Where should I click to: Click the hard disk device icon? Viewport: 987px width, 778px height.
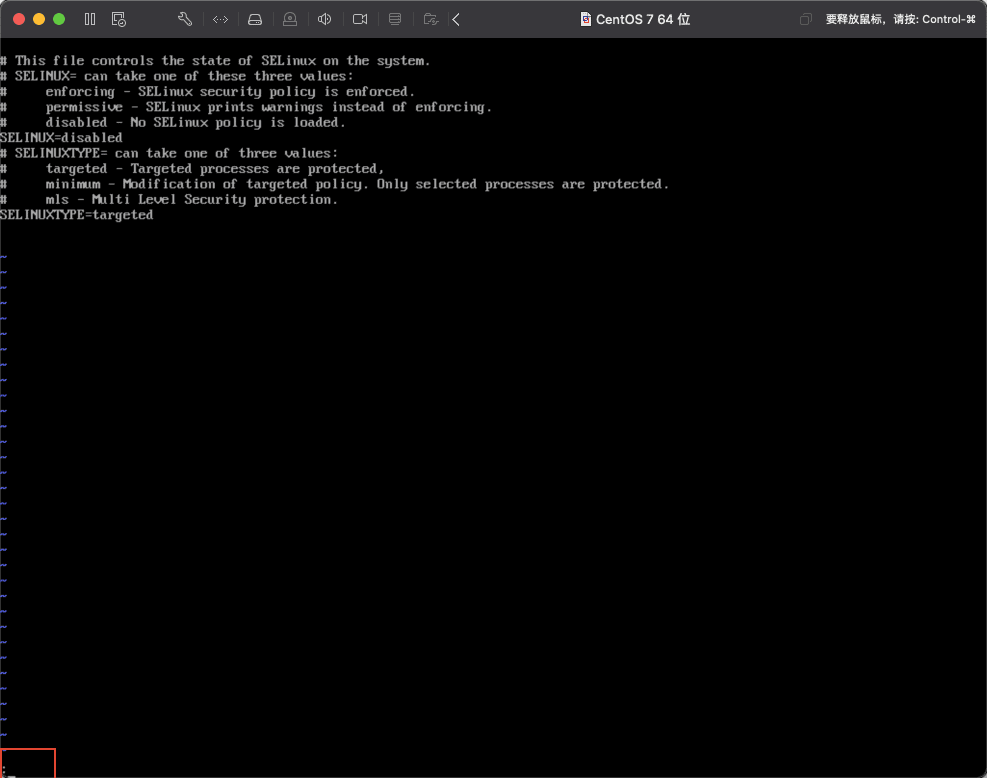[x=255, y=19]
